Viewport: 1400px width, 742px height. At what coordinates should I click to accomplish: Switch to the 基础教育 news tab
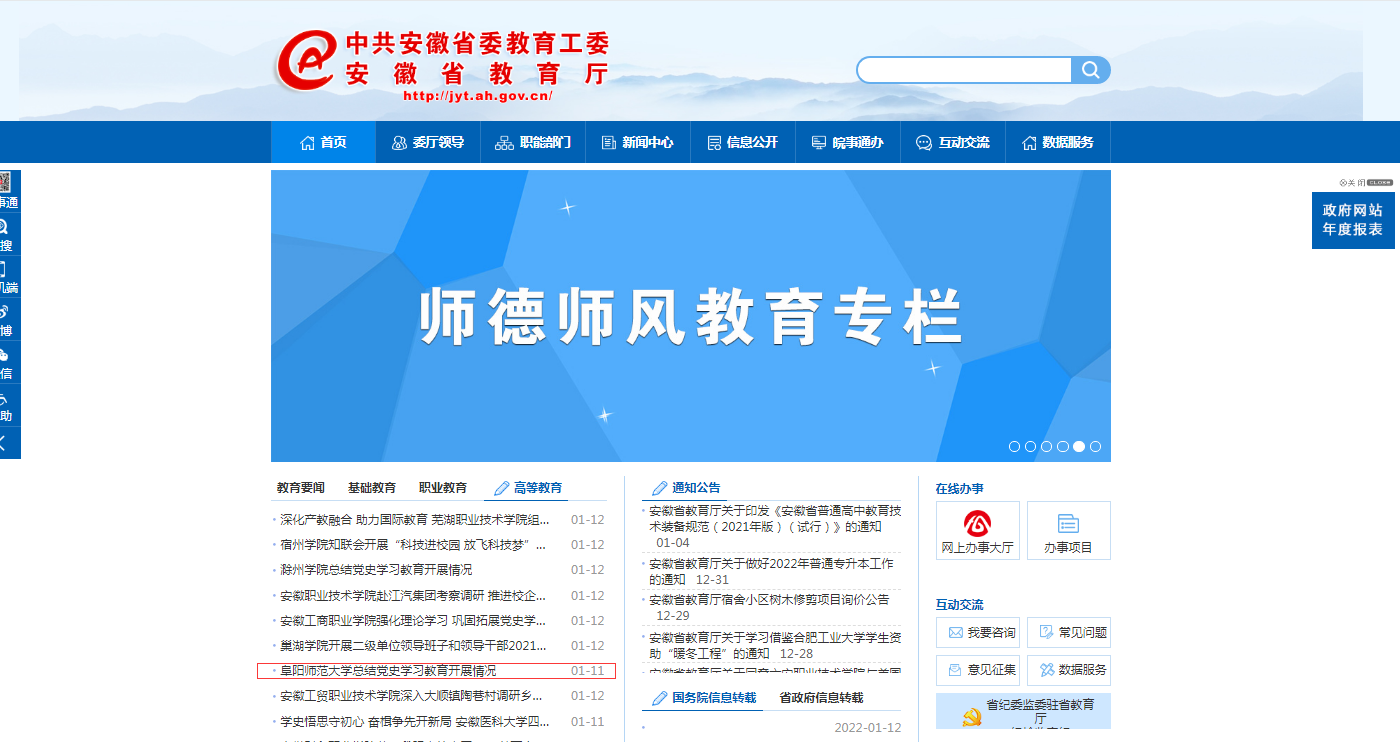372,488
